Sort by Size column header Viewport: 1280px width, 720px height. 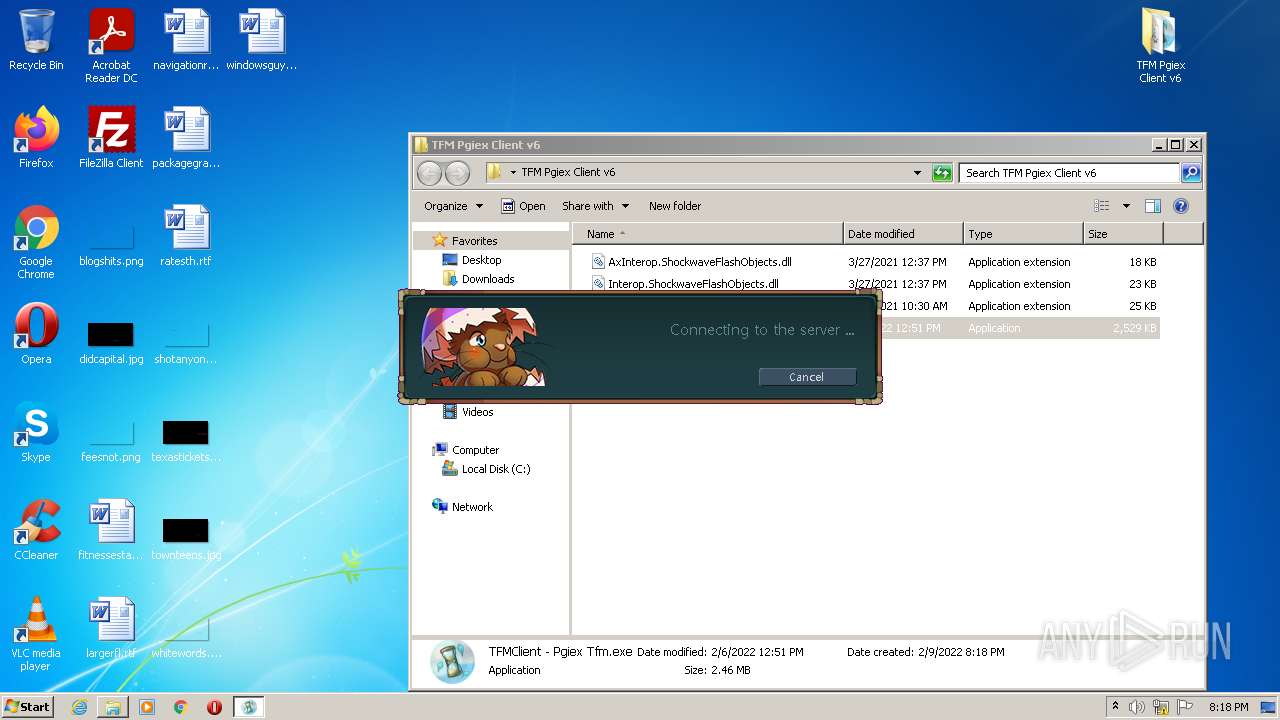click(1123, 234)
